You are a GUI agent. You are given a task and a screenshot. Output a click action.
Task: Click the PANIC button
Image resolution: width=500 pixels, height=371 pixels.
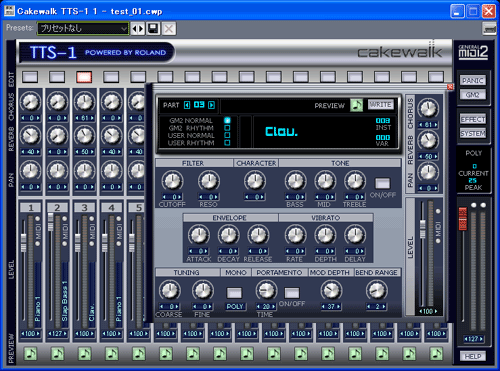coord(473,80)
